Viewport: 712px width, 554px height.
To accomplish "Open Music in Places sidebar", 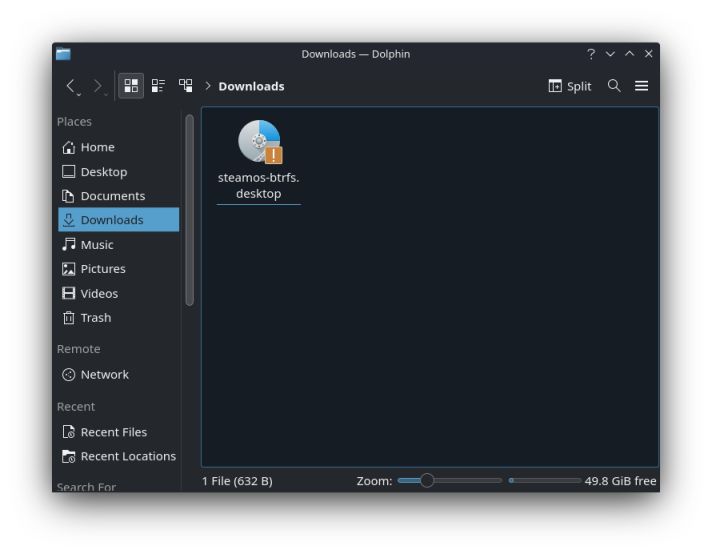I will pyautogui.click(x=119, y=245).
